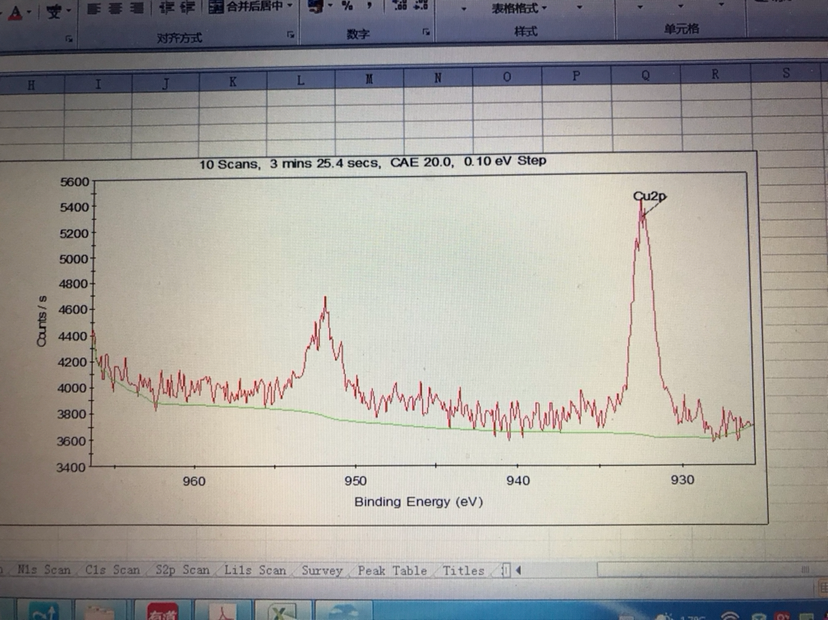Image resolution: width=828 pixels, height=620 pixels.
Task: Click the 5600 y-axis label
Action: point(74,182)
